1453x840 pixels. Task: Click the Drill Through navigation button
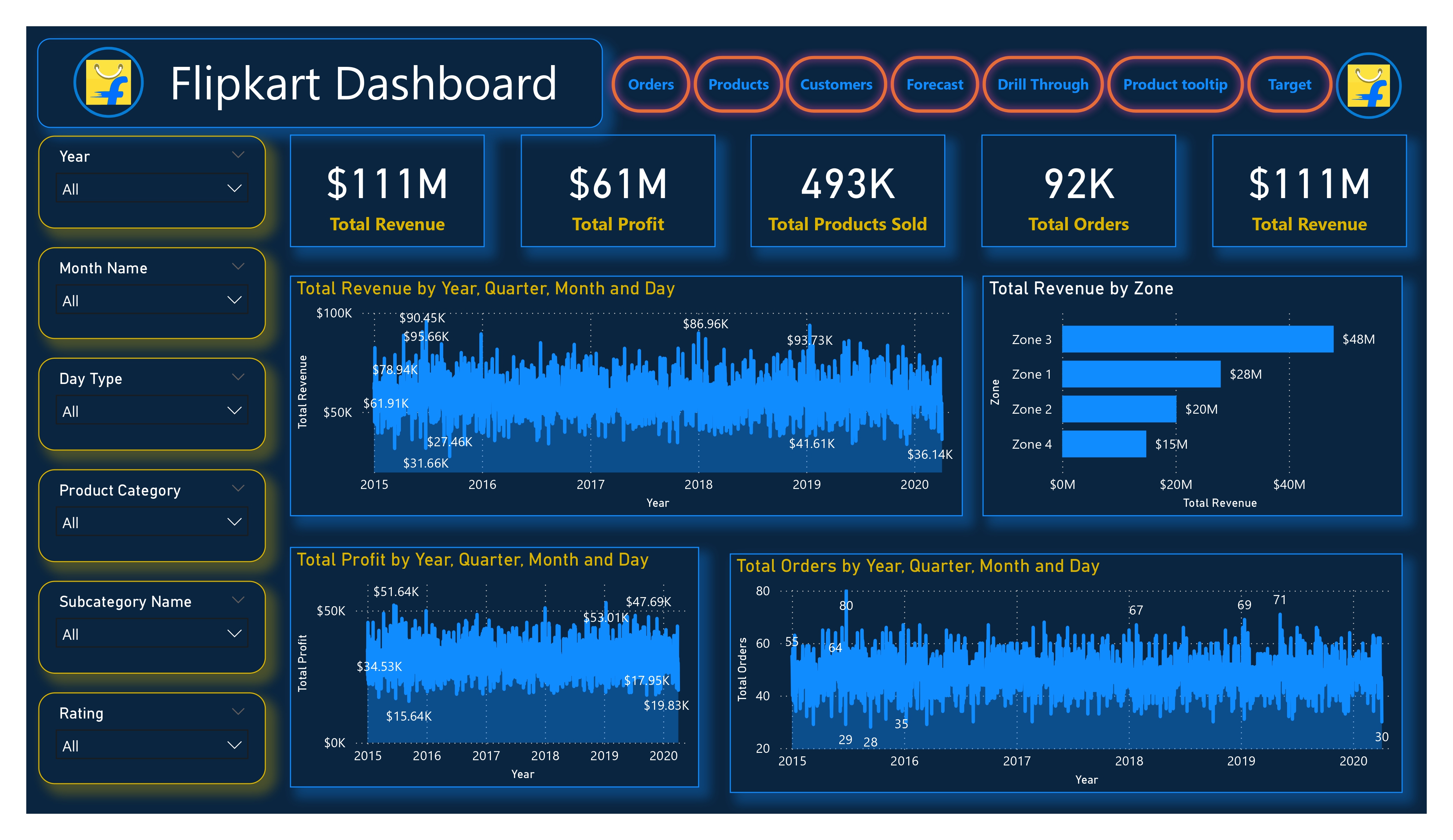1042,85
